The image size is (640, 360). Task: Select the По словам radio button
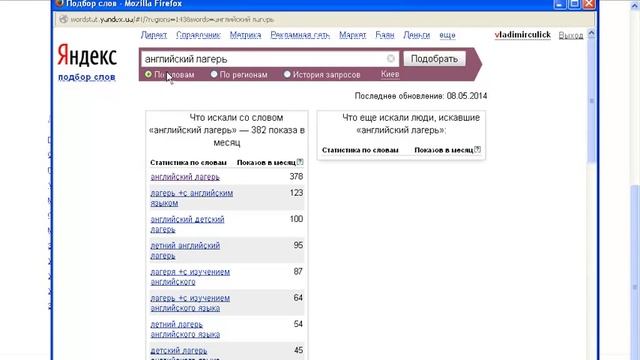coord(148,74)
